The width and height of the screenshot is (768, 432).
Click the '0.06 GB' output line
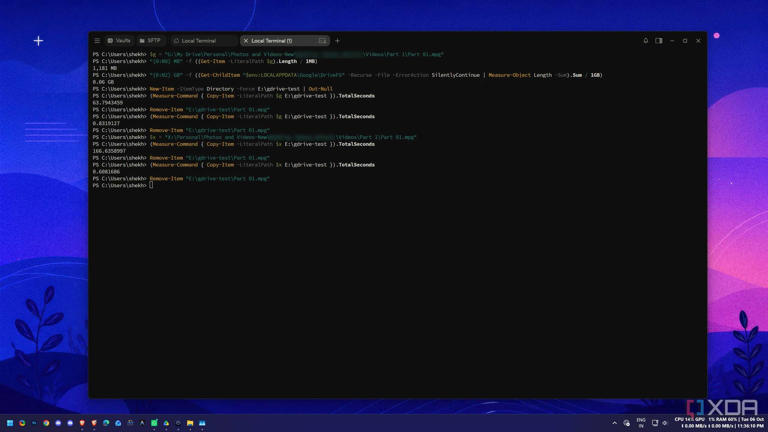[103, 82]
